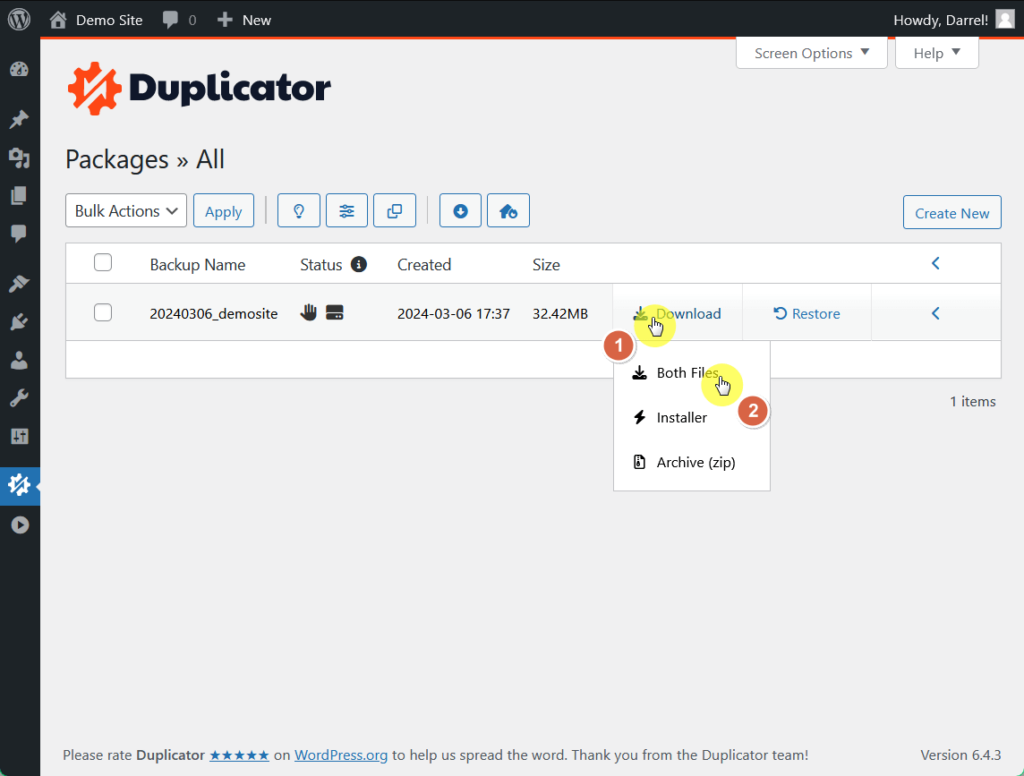Select Installer from download menu
Screen dimensions: 1024x776
point(692,417)
